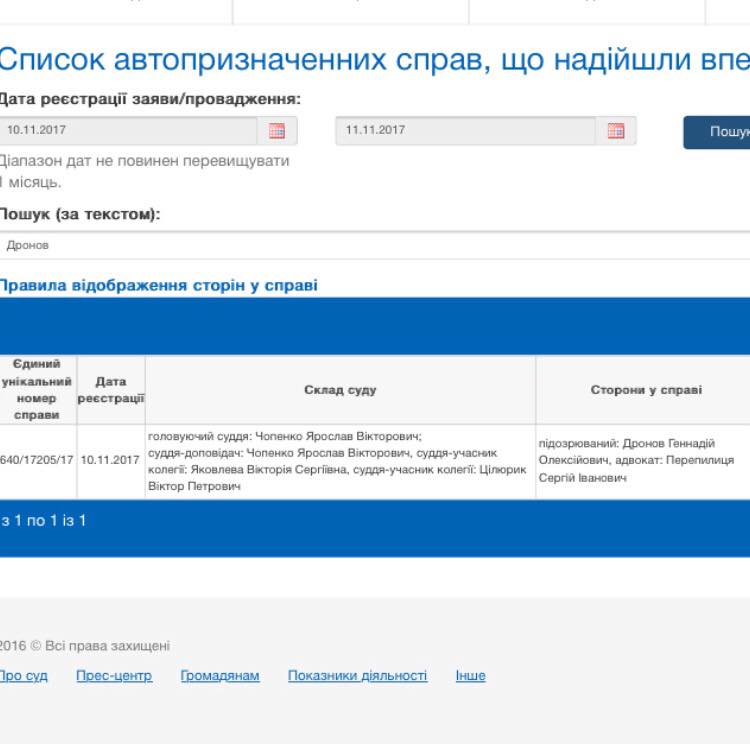Click the Дата реєстрації заяви/провадження label
The width and height of the screenshot is (750, 744).
click(150, 99)
